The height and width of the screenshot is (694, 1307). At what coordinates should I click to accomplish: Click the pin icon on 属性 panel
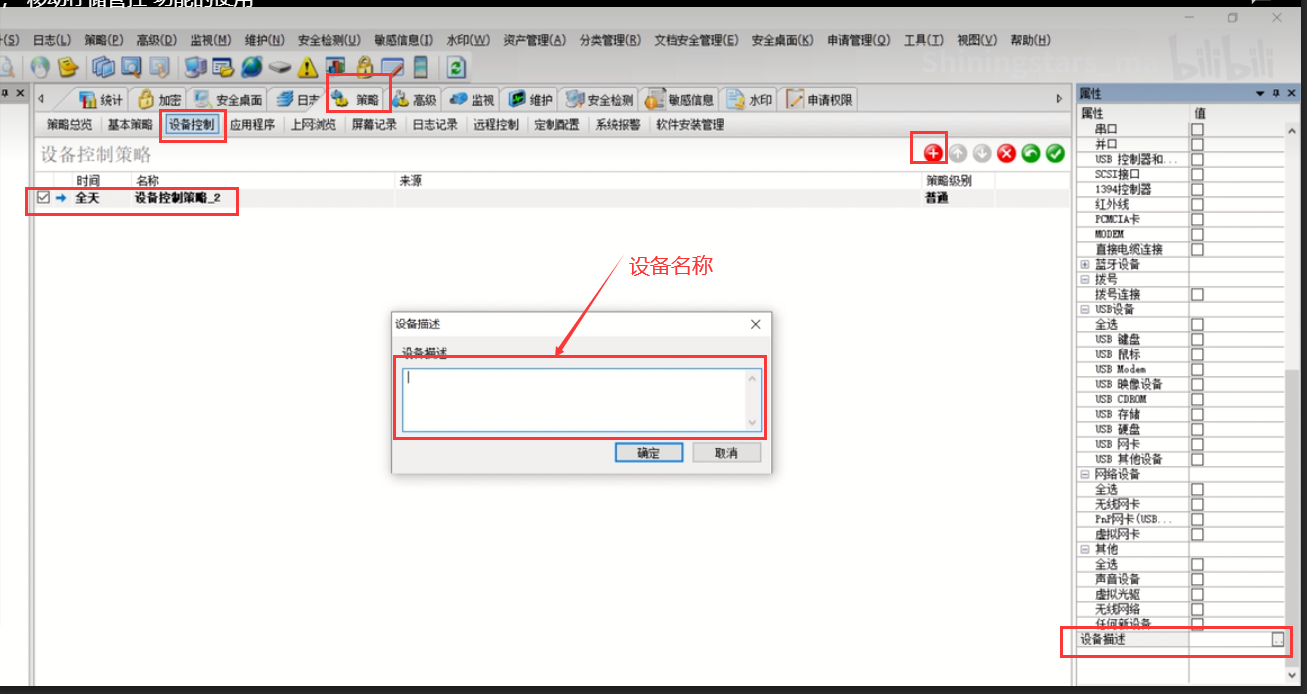pyautogui.click(x=1276, y=93)
